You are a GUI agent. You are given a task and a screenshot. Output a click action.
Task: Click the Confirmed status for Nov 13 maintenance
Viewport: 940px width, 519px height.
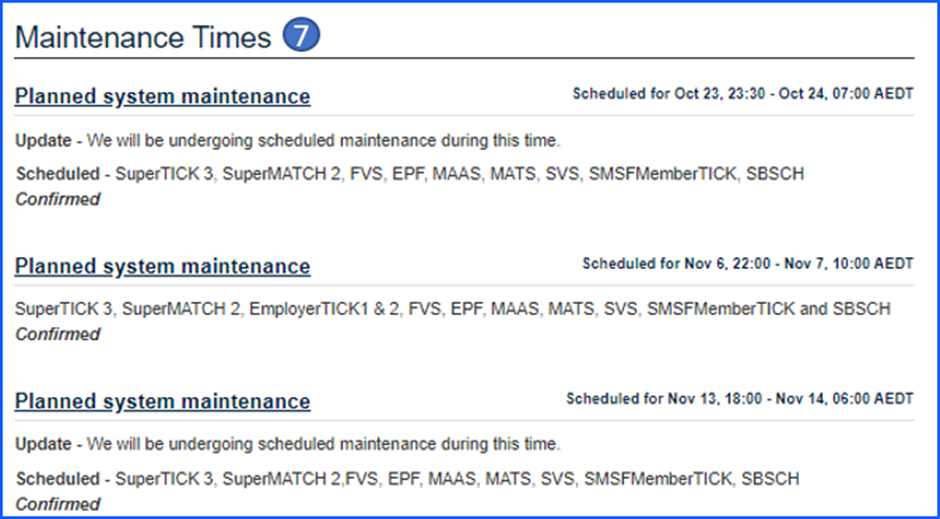click(58, 503)
